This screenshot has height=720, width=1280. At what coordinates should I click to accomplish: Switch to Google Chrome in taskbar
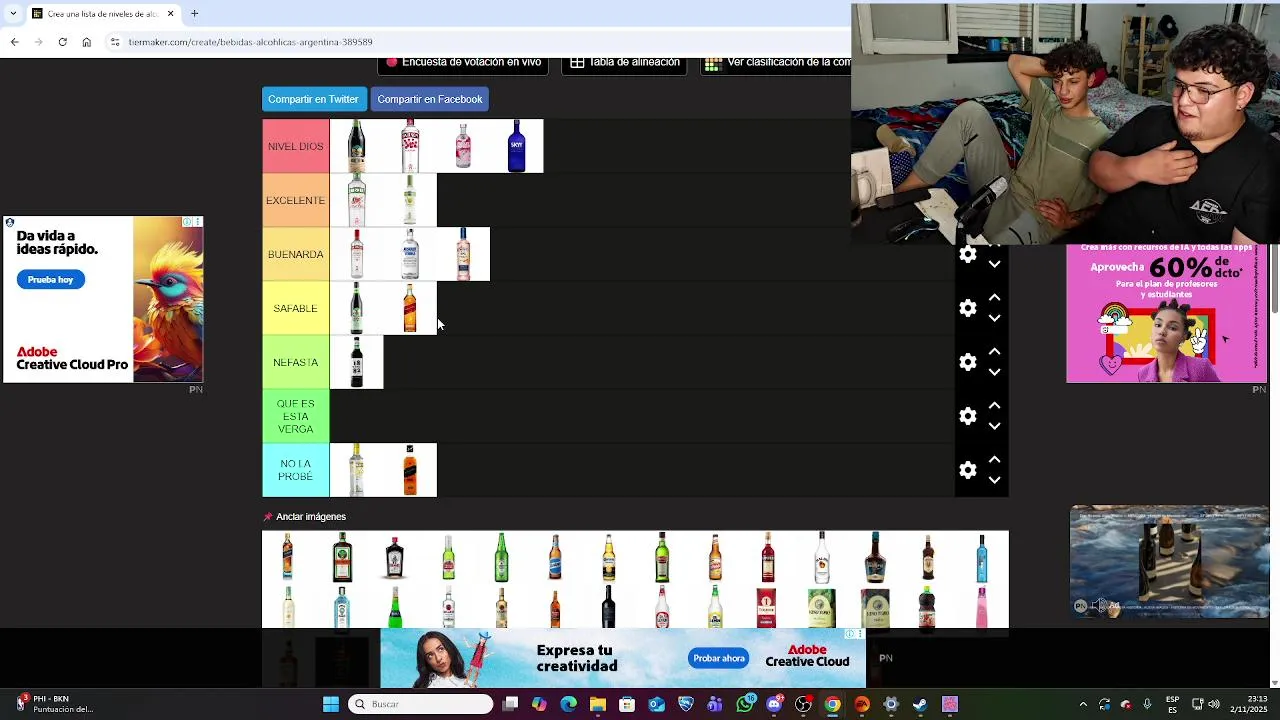(832, 704)
